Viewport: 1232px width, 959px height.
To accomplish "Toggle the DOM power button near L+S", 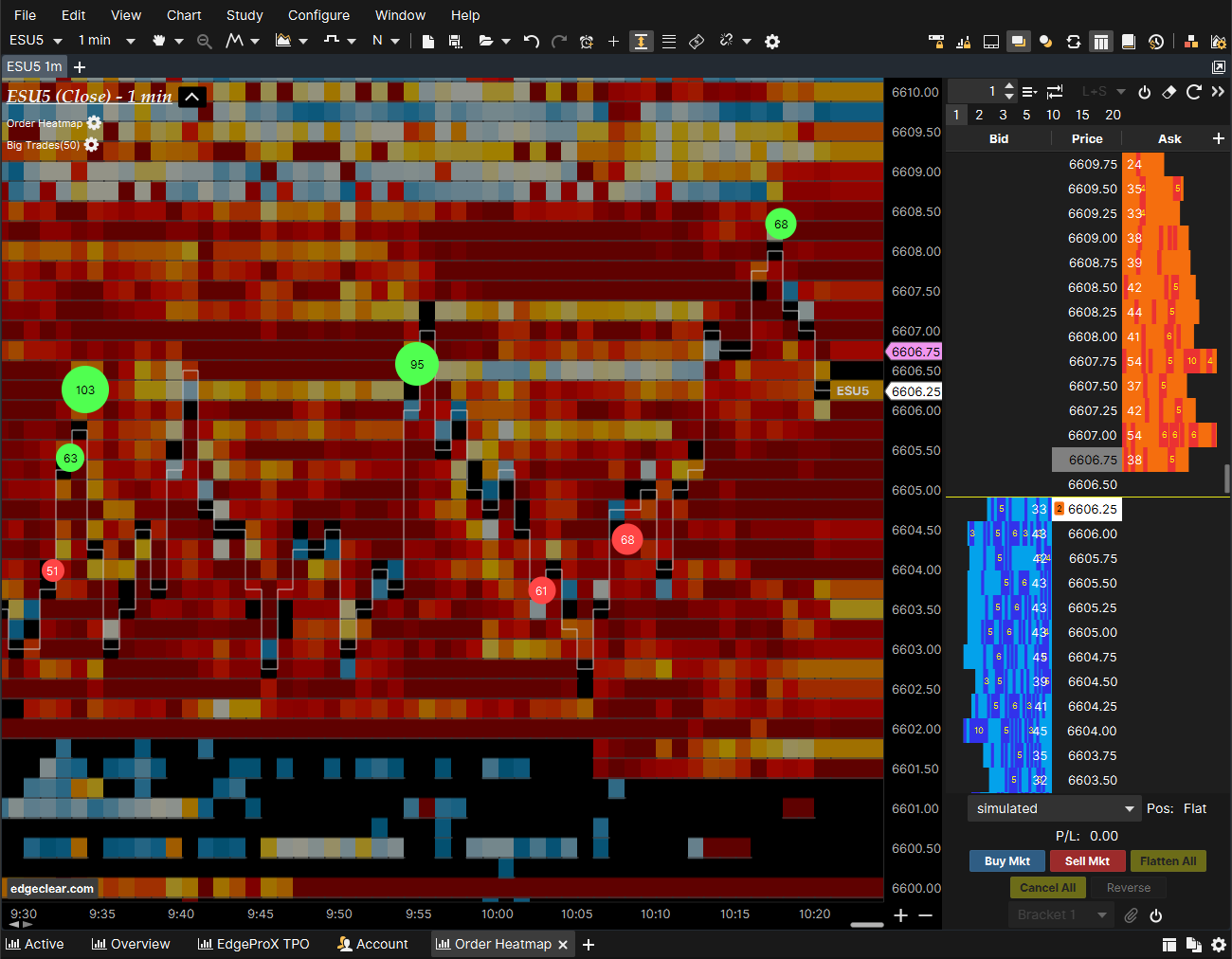I will tap(1144, 92).
